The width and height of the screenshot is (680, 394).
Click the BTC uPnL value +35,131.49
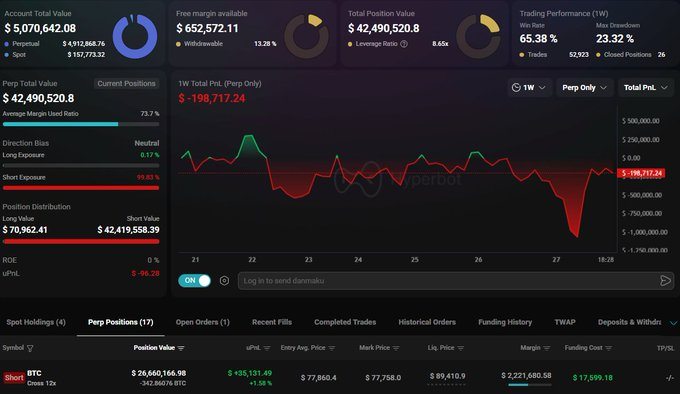click(250, 373)
